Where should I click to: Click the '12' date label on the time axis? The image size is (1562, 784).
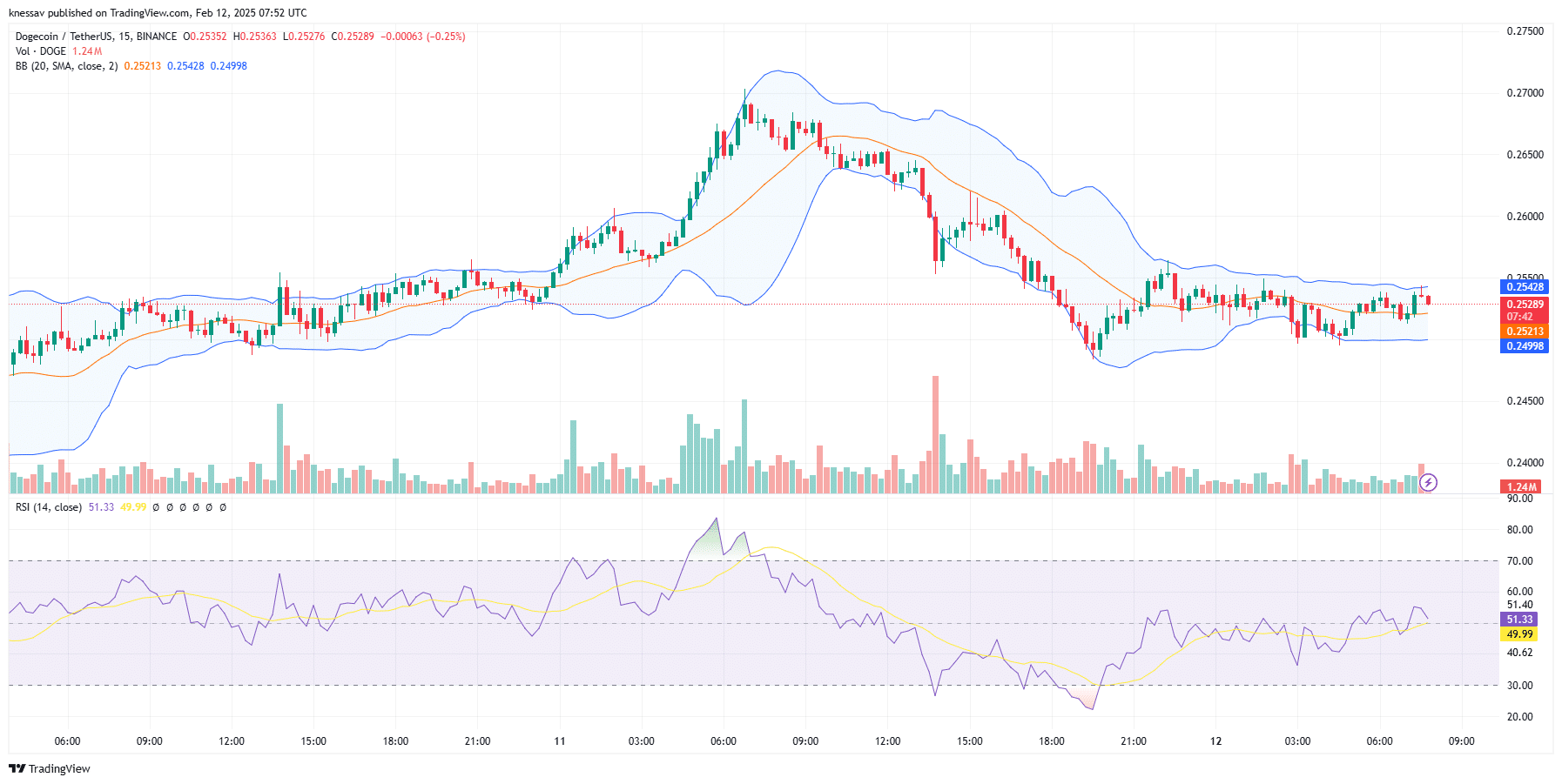coord(1215,741)
